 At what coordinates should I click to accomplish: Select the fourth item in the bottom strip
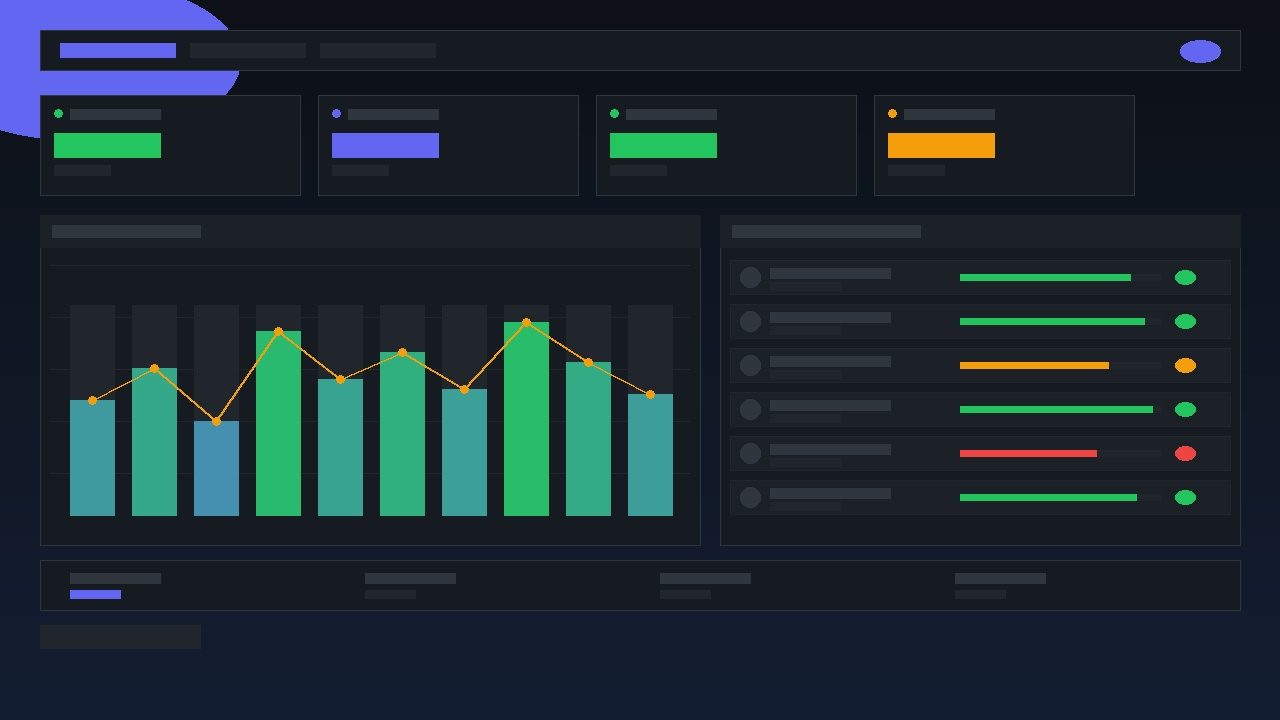1000,586
